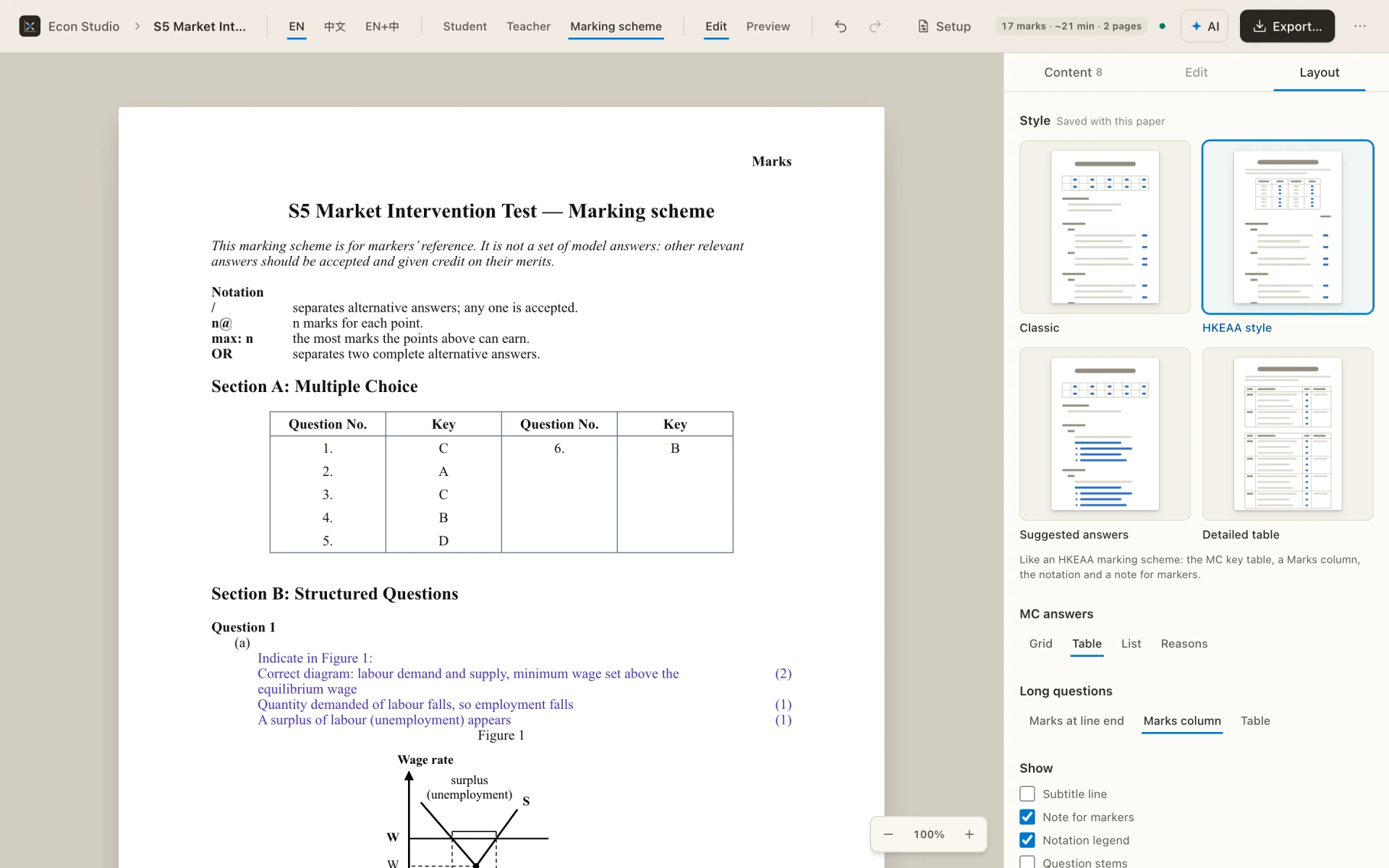Switch to the Content tab
The width and height of the screenshot is (1389, 868).
[x=1073, y=72]
